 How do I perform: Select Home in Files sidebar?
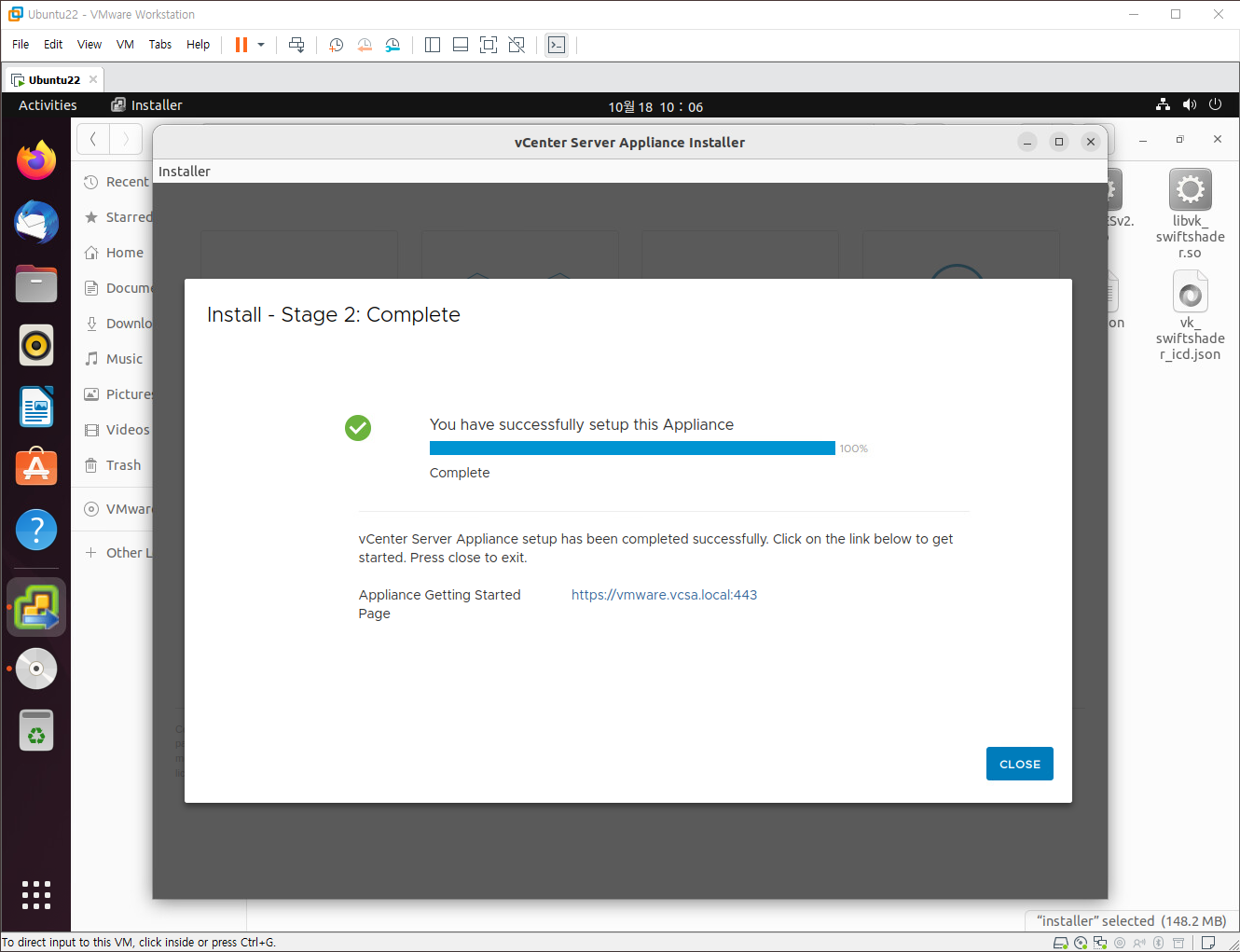tap(114, 253)
